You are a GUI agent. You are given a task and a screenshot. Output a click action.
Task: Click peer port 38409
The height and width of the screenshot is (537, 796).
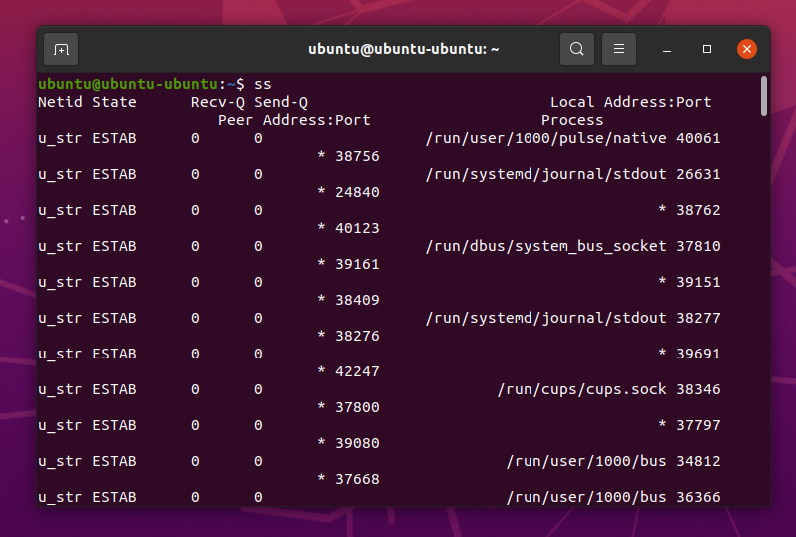357,300
